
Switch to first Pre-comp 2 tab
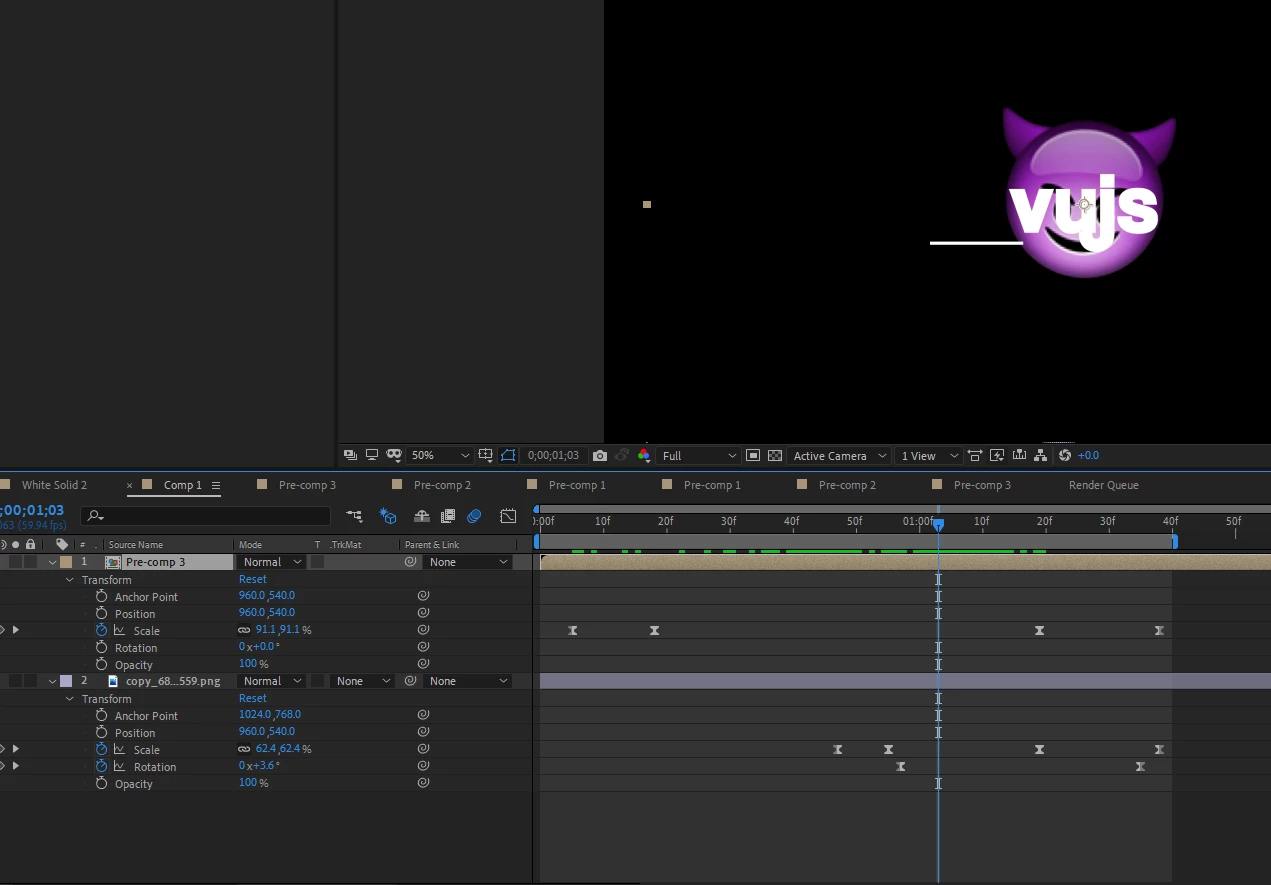[442, 485]
